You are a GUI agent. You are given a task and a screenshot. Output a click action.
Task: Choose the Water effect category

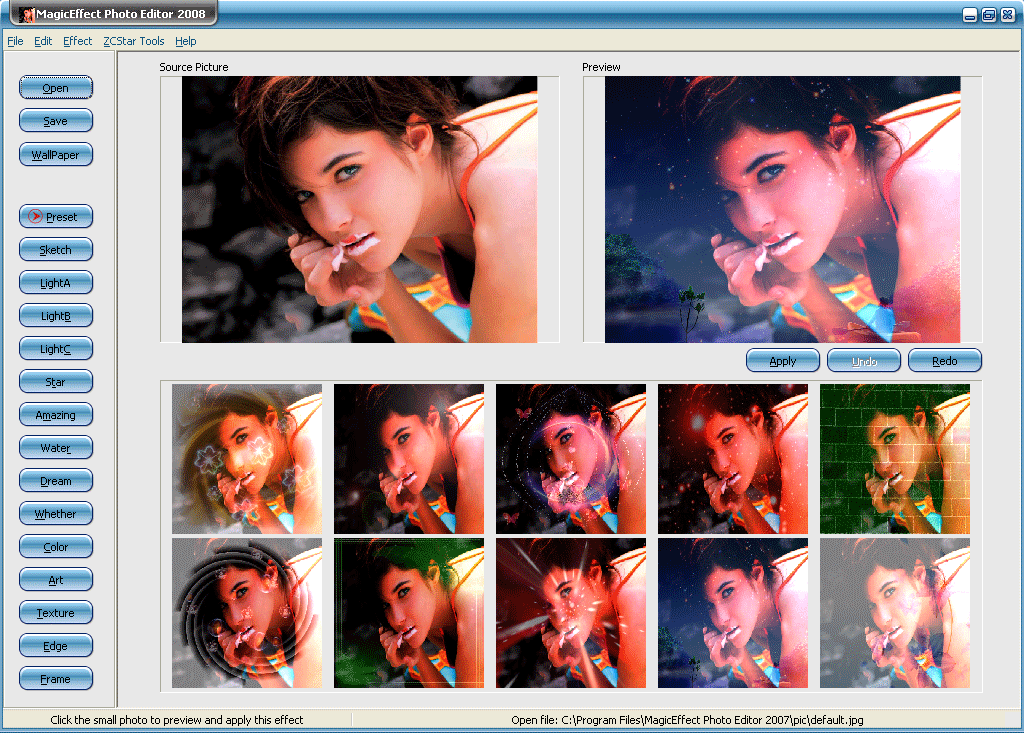(56, 448)
